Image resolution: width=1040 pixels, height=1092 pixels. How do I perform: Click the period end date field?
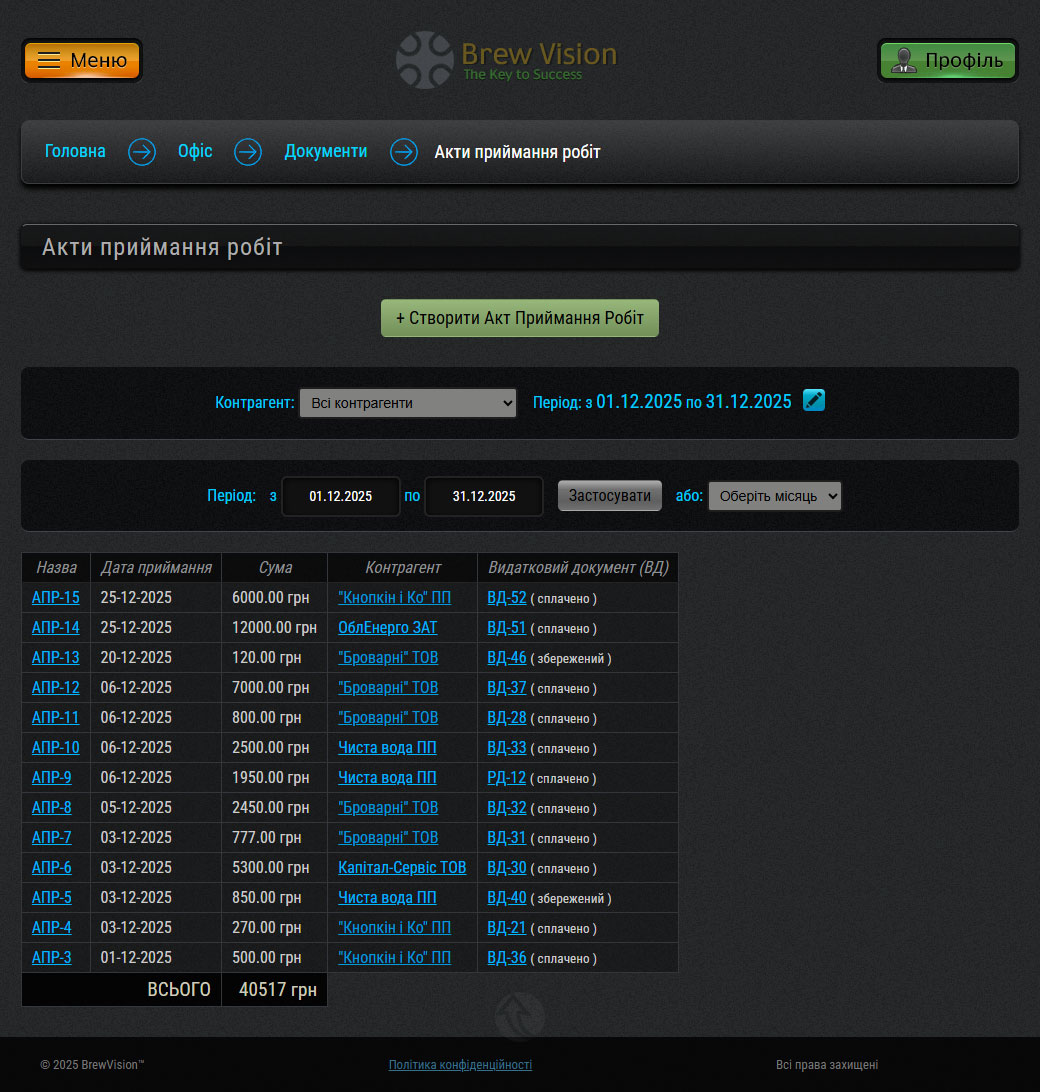point(484,496)
